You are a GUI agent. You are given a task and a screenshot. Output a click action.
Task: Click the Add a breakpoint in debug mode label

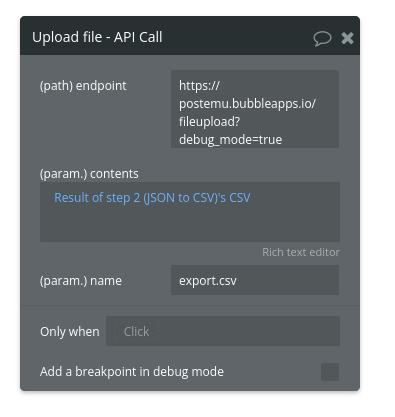132,372
